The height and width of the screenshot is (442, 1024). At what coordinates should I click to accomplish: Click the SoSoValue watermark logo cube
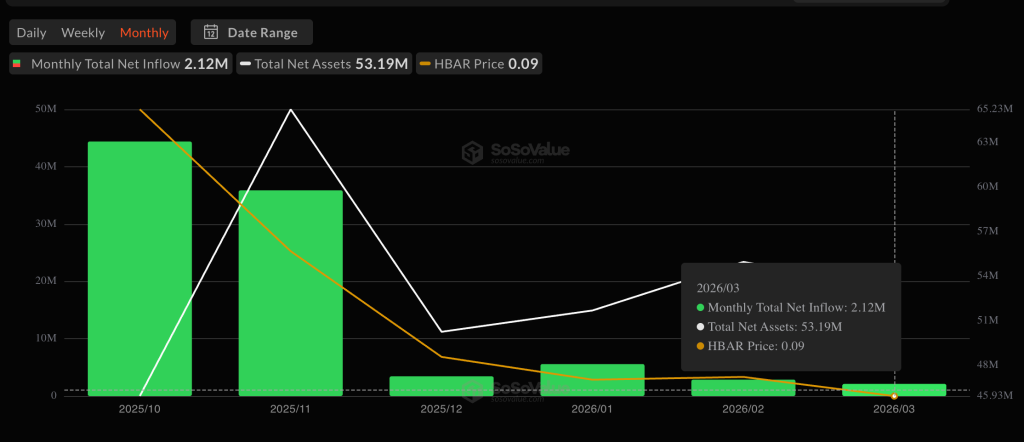pyautogui.click(x=472, y=153)
